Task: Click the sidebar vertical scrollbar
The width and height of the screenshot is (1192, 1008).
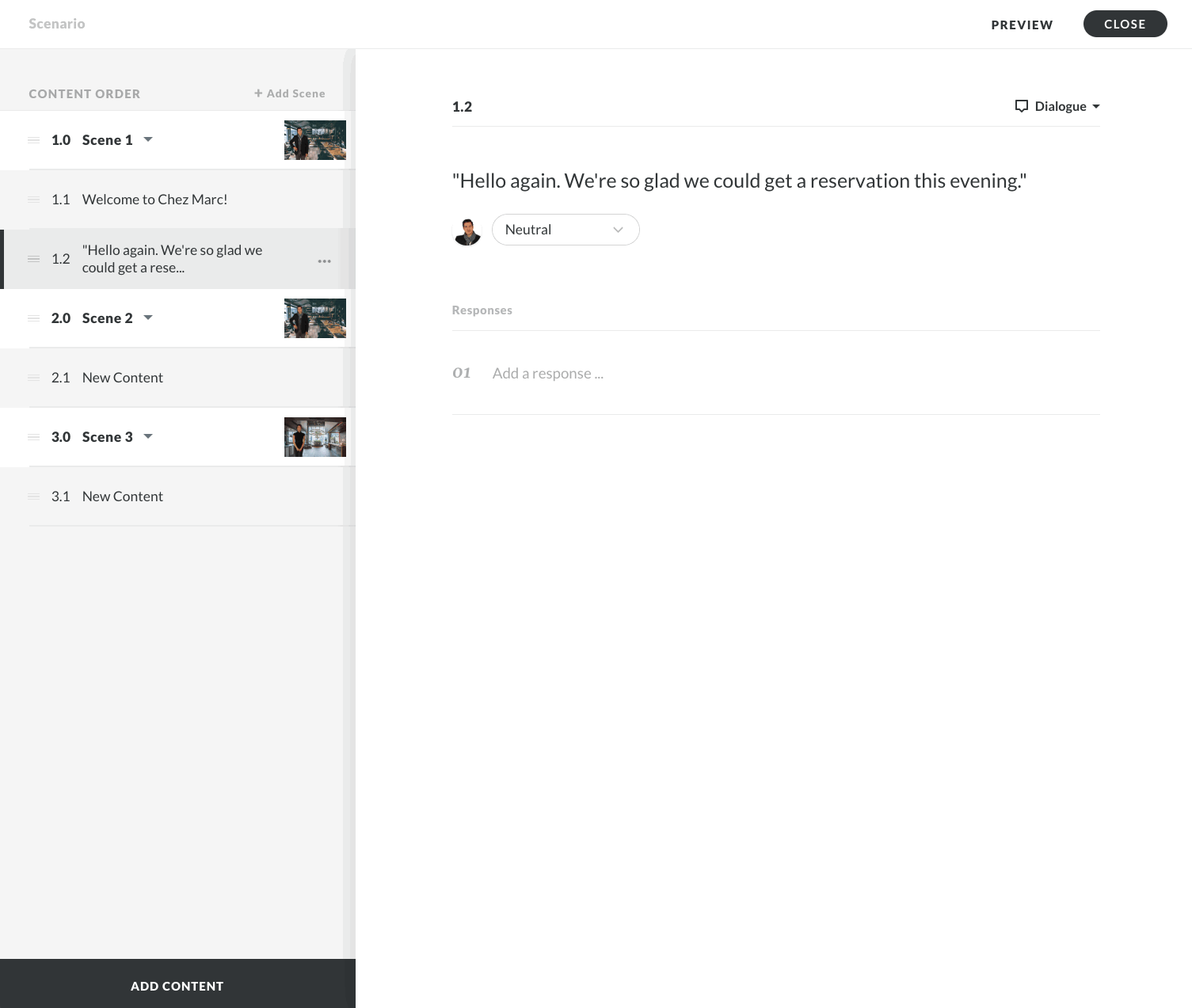Action: tap(349, 504)
